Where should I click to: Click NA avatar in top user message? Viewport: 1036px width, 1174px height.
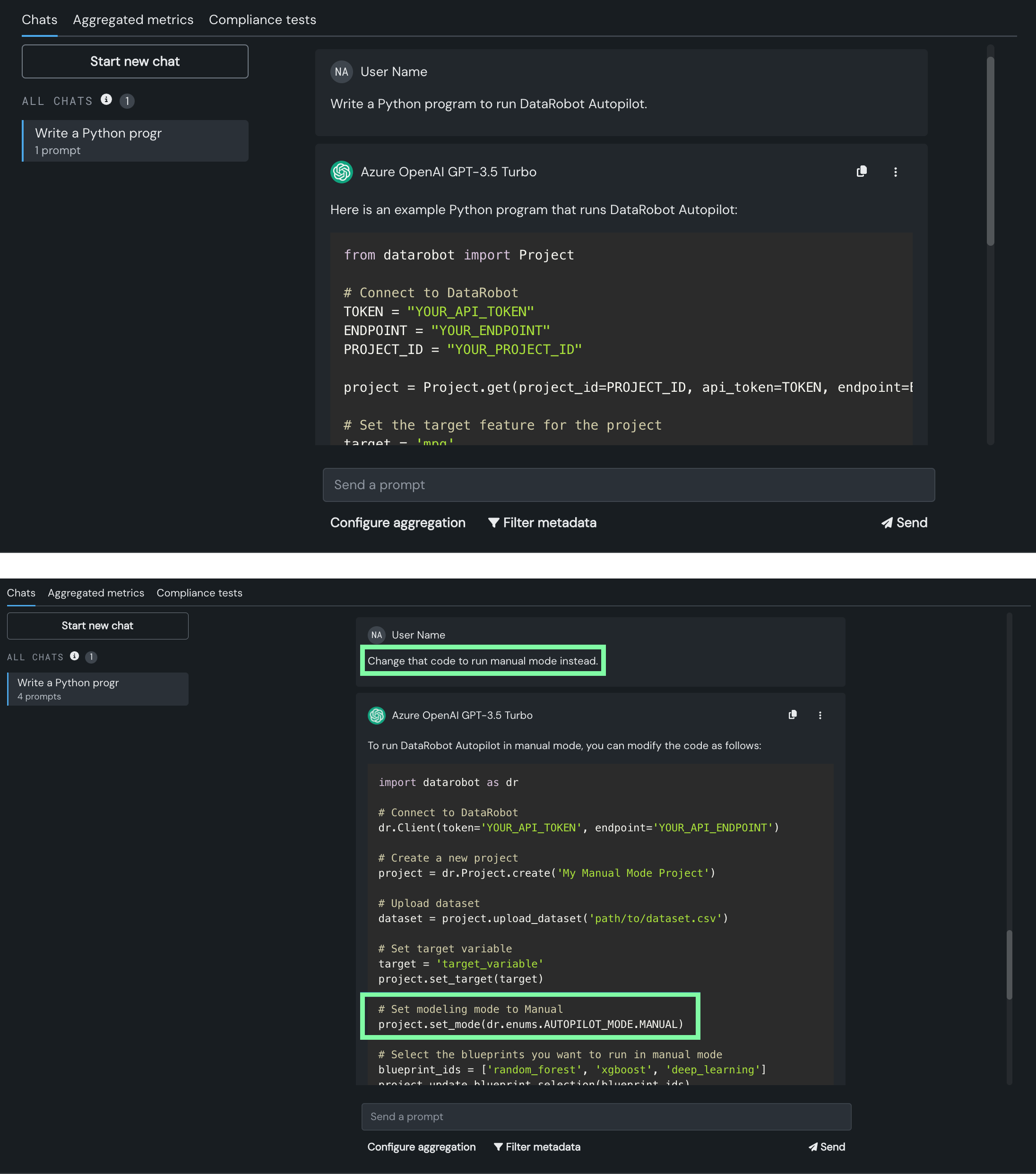pyautogui.click(x=342, y=72)
